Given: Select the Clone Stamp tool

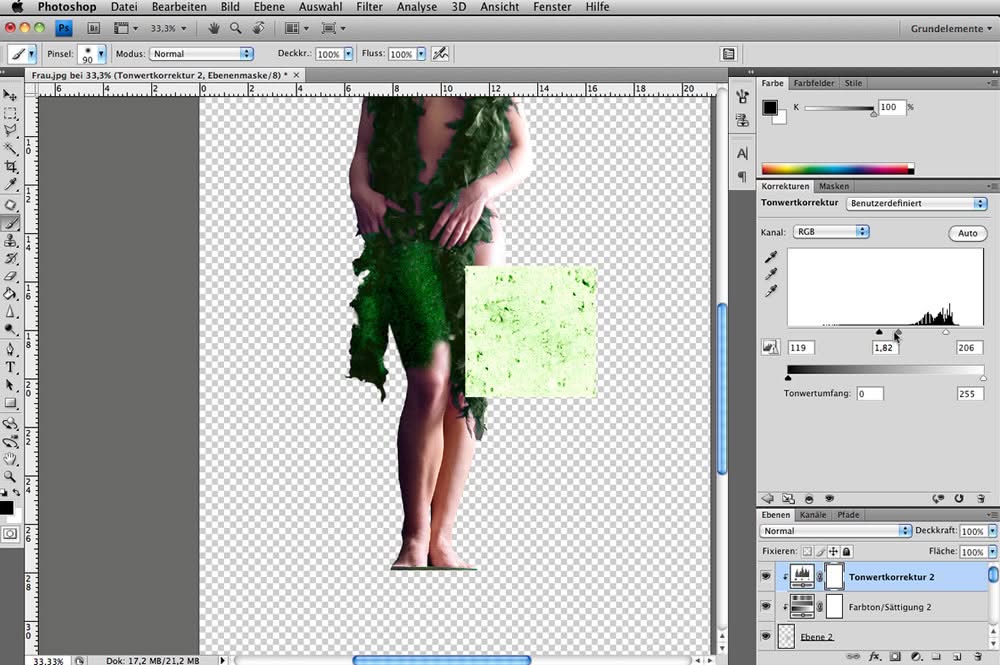Looking at the screenshot, I should 10,240.
